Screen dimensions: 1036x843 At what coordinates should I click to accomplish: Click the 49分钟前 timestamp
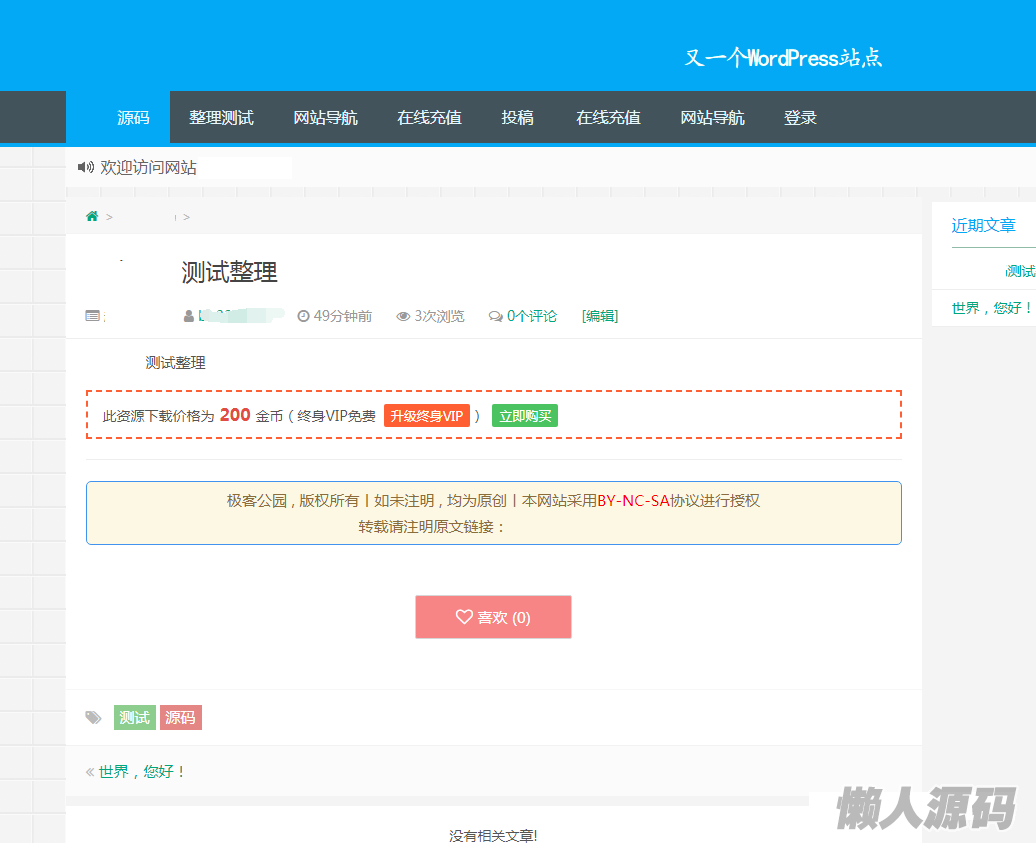click(342, 316)
